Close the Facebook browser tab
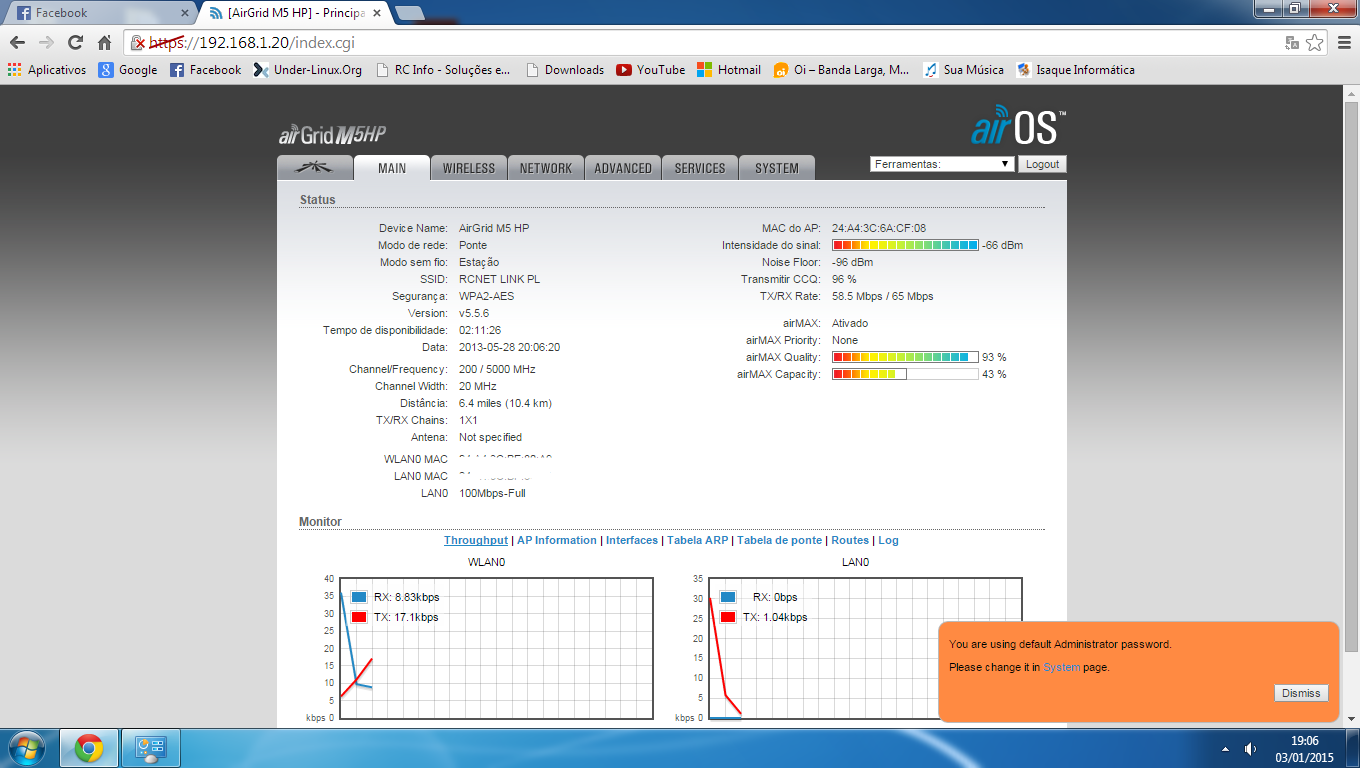 click(185, 13)
